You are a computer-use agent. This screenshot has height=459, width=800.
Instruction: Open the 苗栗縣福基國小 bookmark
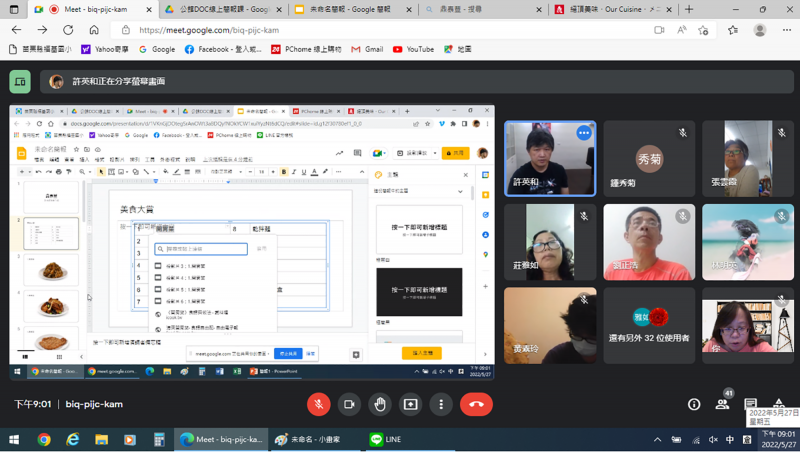tap(40, 49)
